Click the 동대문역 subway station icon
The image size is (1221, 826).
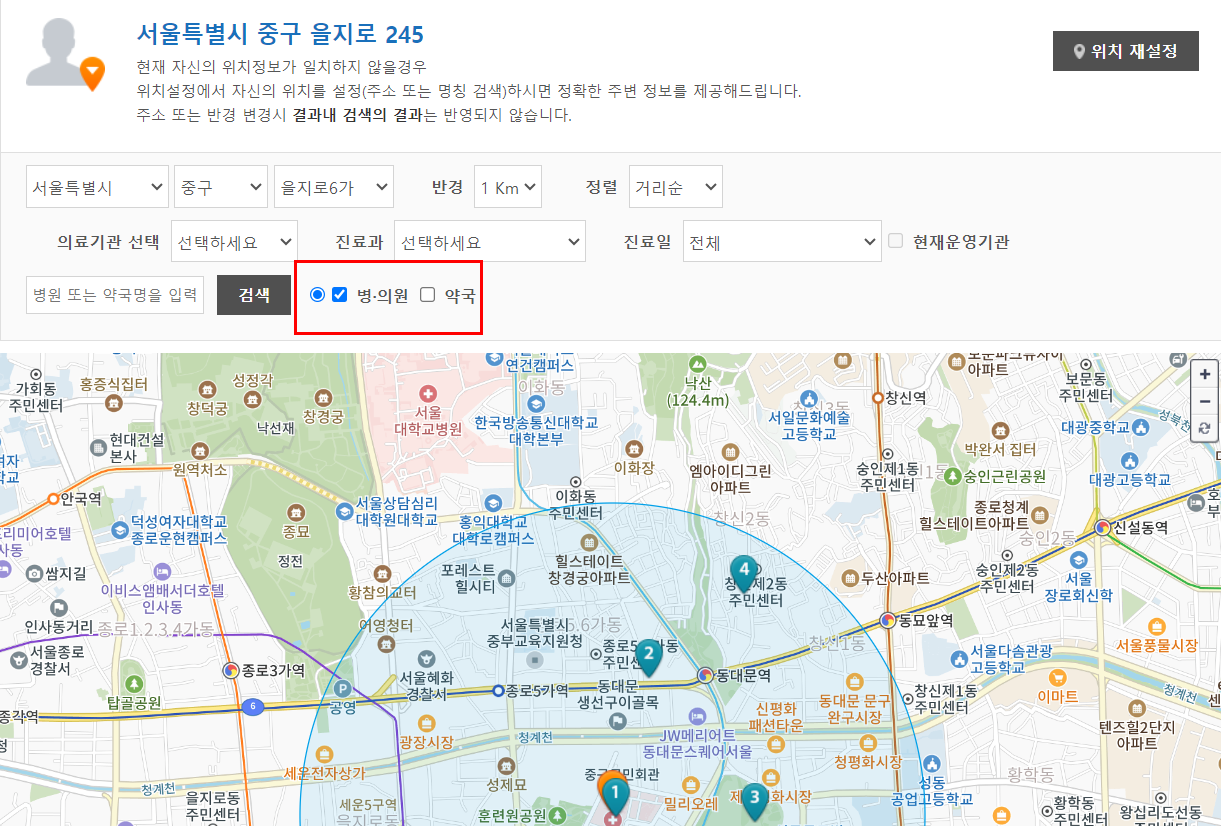(x=705, y=675)
